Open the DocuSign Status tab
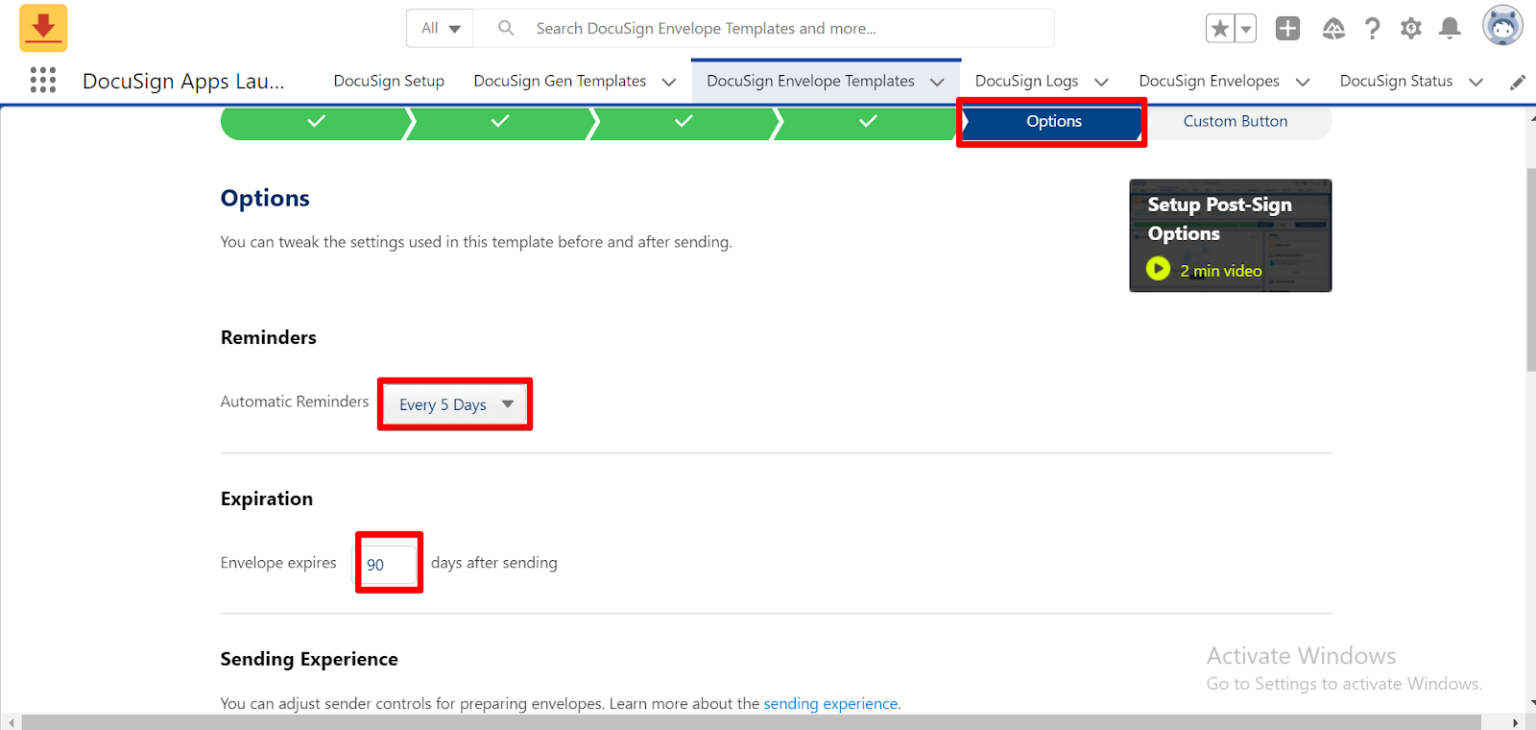1536x730 pixels. click(1396, 81)
